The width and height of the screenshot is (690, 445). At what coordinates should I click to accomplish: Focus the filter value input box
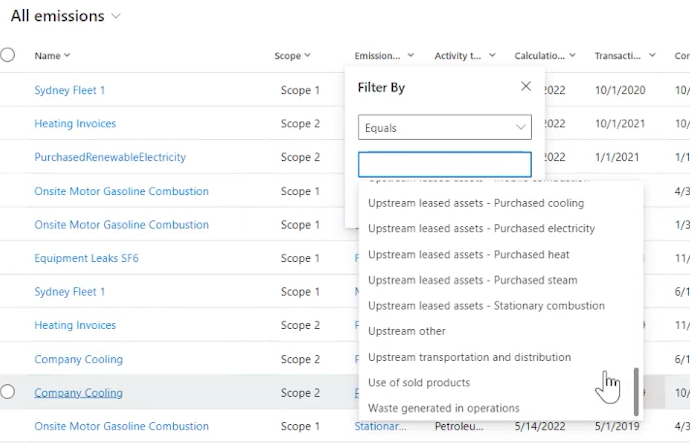tap(444, 165)
